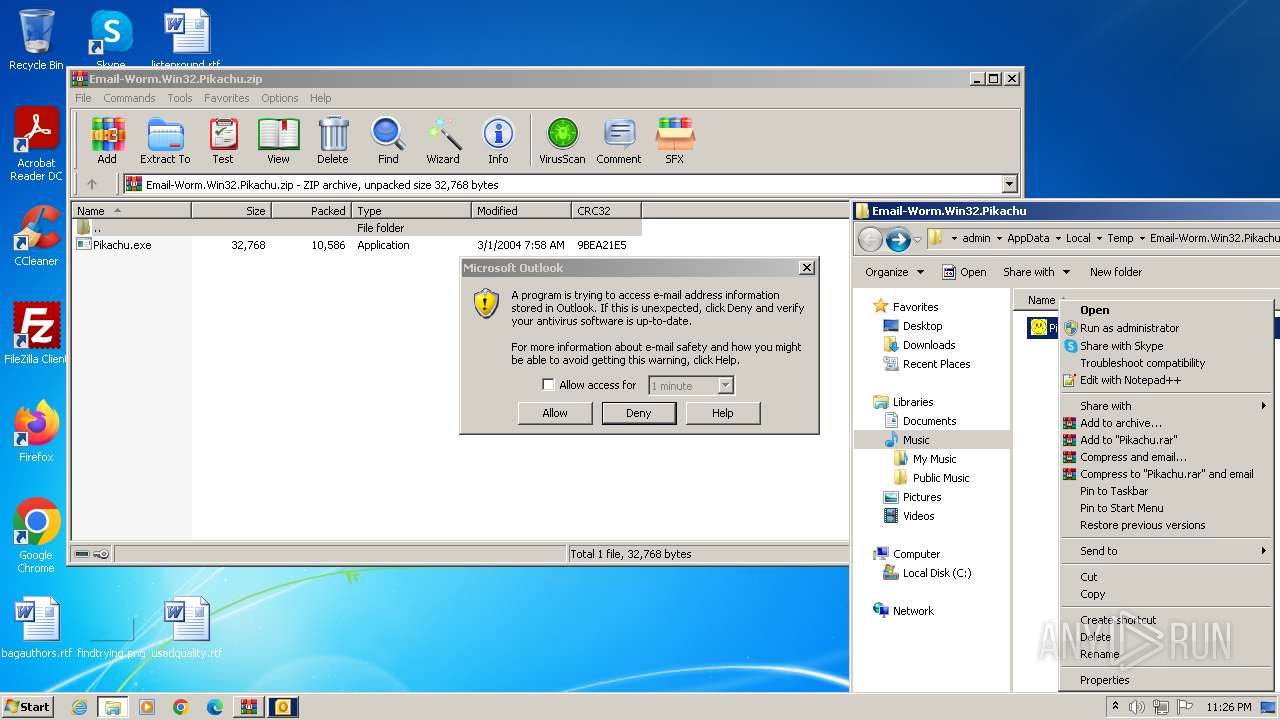Choose Run as administrator from context menu
This screenshot has height=720, width=1280.
(1166, 328)
